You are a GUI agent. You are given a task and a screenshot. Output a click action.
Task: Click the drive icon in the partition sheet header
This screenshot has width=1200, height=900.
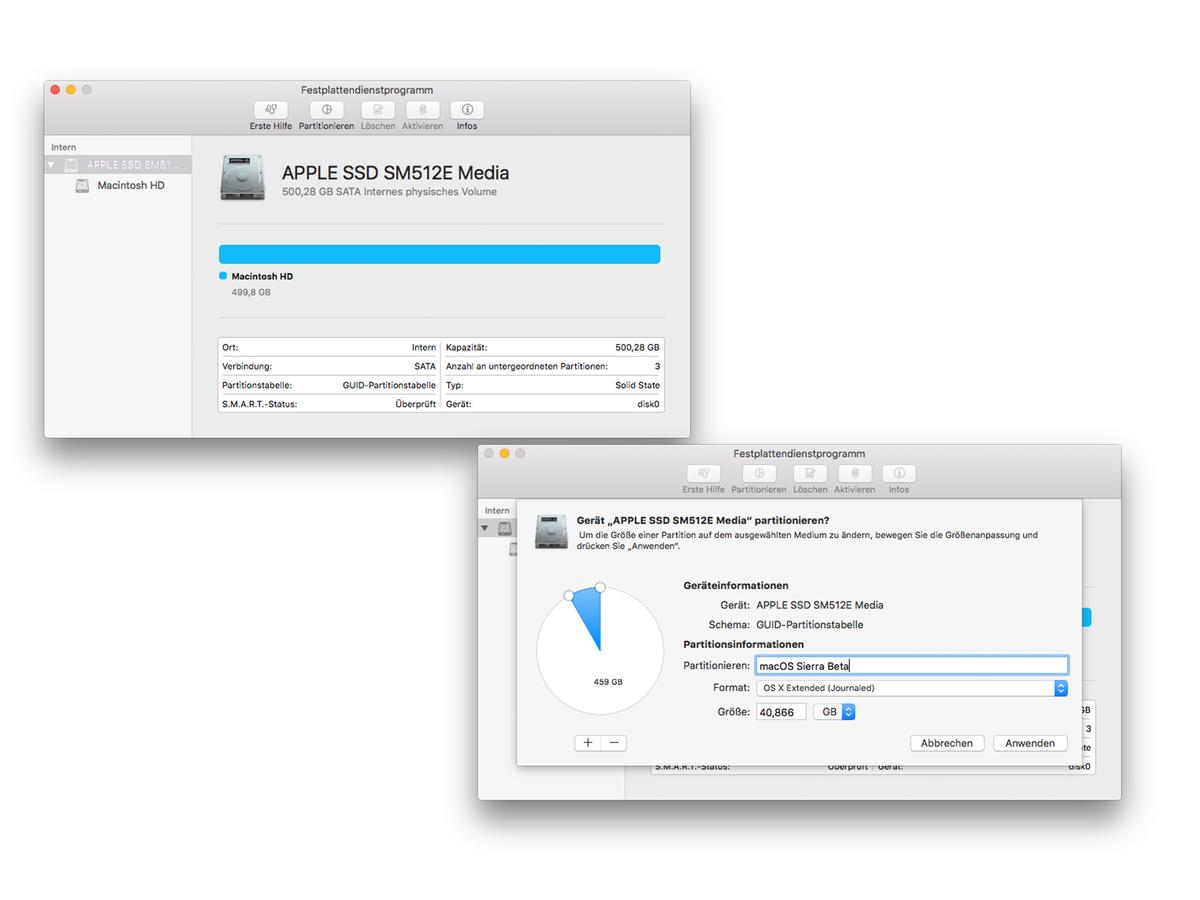click(x=552, y=532)
